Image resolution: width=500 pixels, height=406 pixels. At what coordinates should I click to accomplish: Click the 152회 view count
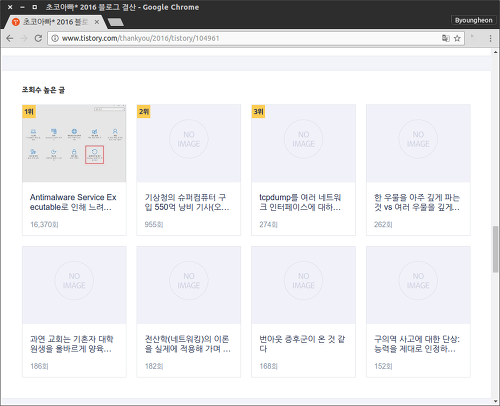(383, 366)
